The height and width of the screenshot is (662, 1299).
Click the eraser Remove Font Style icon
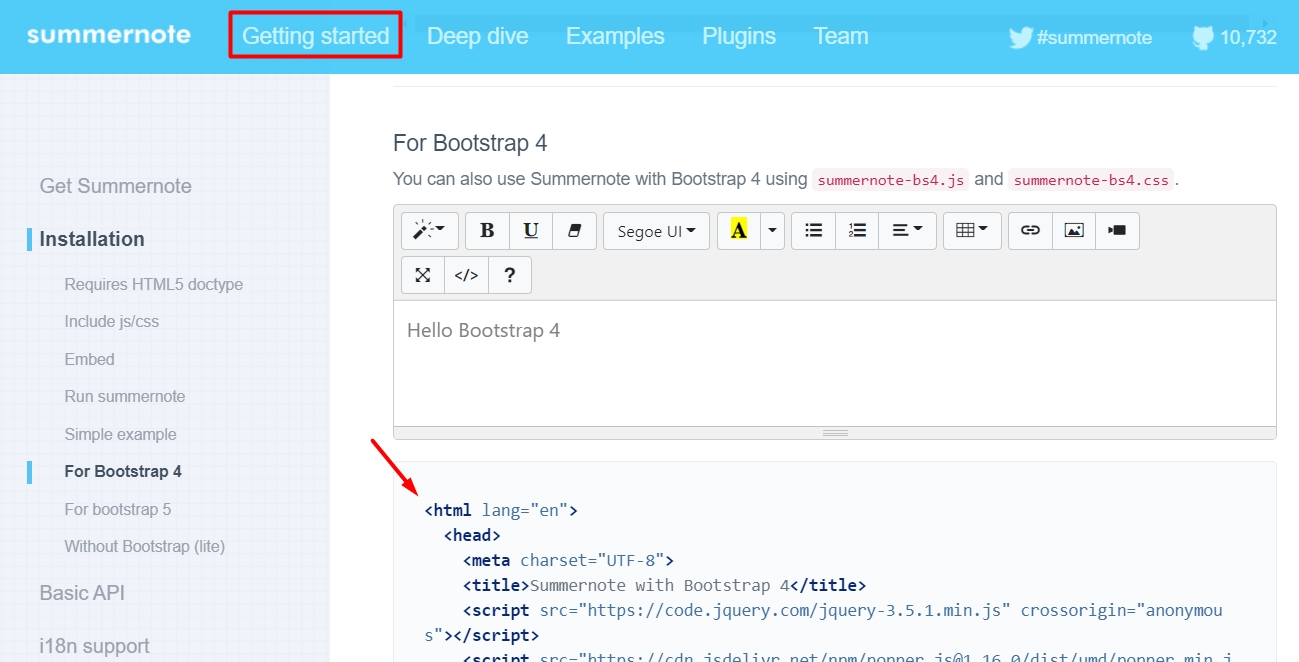574,231
